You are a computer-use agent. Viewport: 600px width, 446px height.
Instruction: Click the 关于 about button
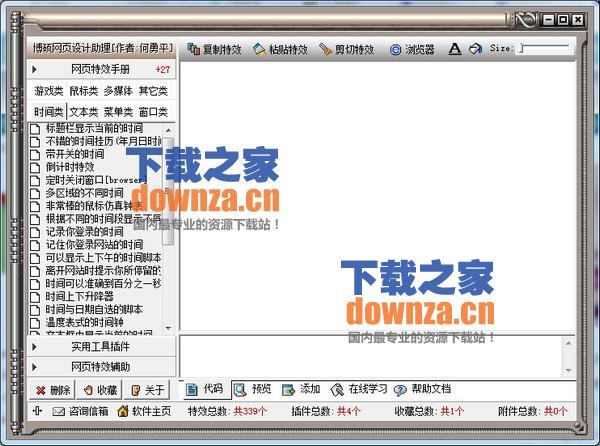pos(147,390)
